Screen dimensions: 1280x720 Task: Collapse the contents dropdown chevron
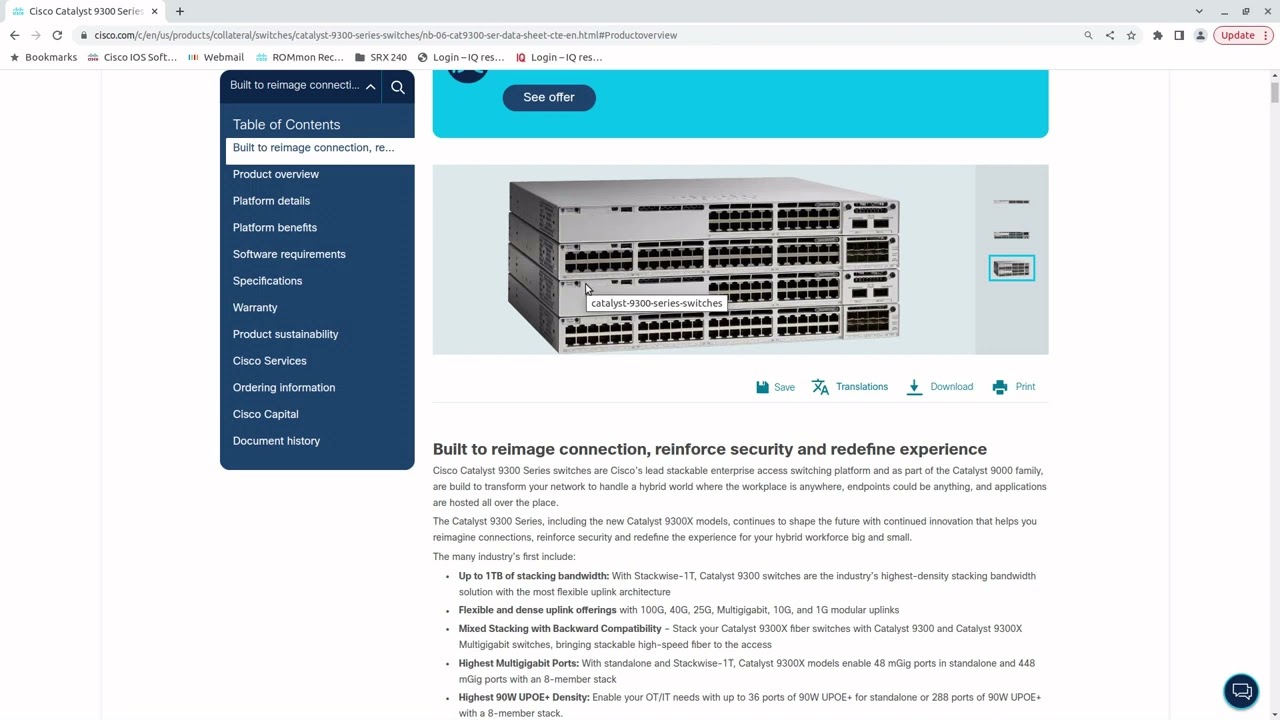[x=370, y=87]
